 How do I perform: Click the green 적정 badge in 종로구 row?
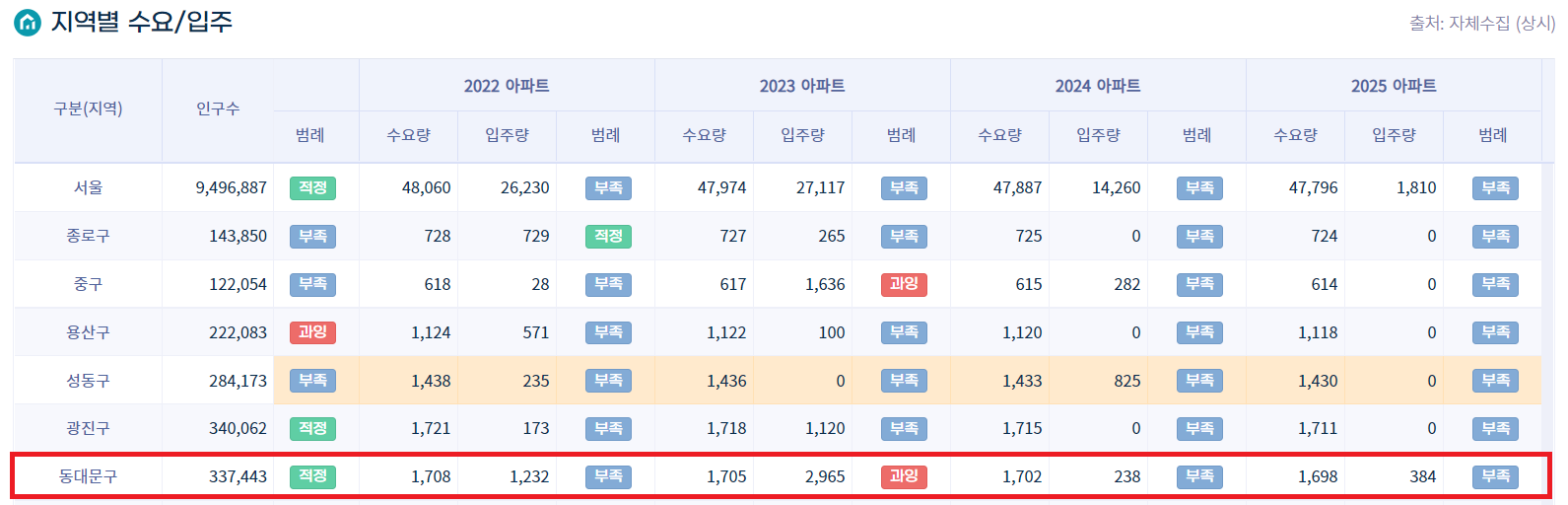(x=608, y=236)
